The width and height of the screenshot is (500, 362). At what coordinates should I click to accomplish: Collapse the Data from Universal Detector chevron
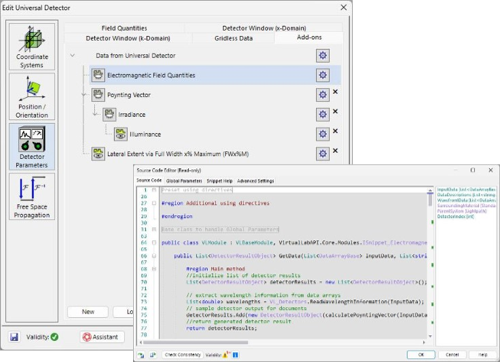pos(72,55)
